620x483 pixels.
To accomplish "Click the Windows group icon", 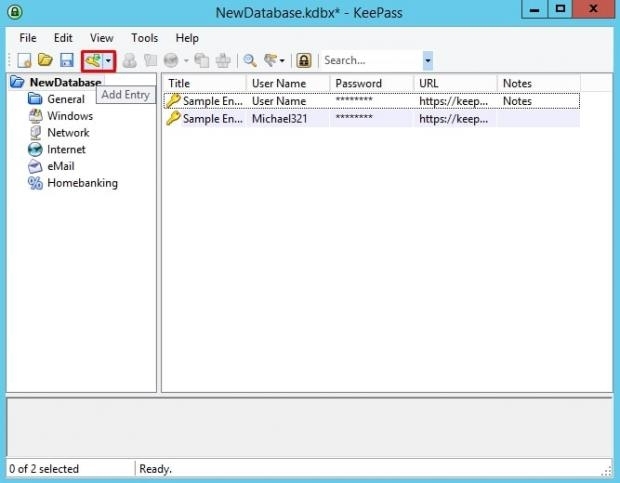I will pos(35,116).
